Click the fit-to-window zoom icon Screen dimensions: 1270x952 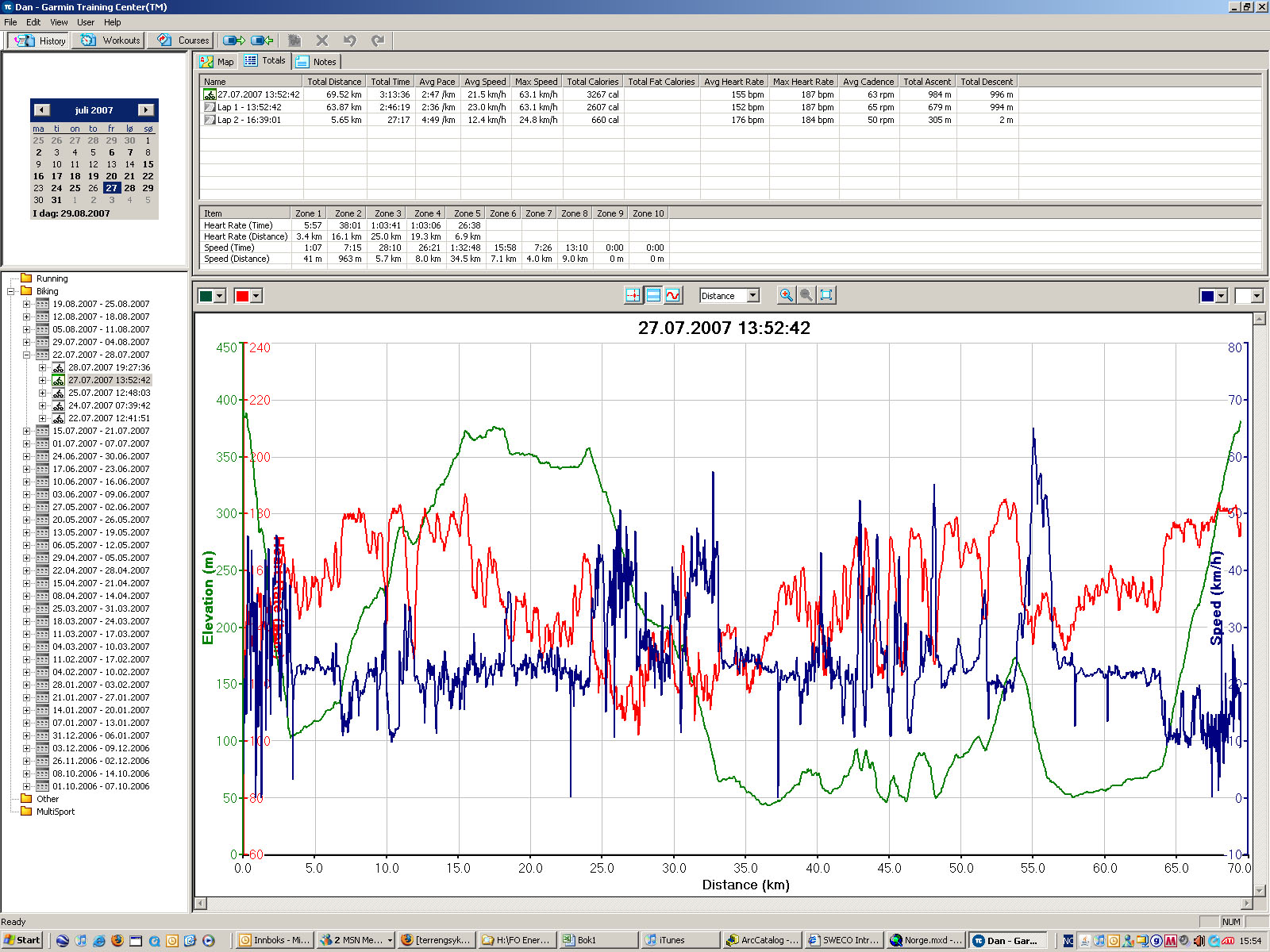(x=826, y=295)
